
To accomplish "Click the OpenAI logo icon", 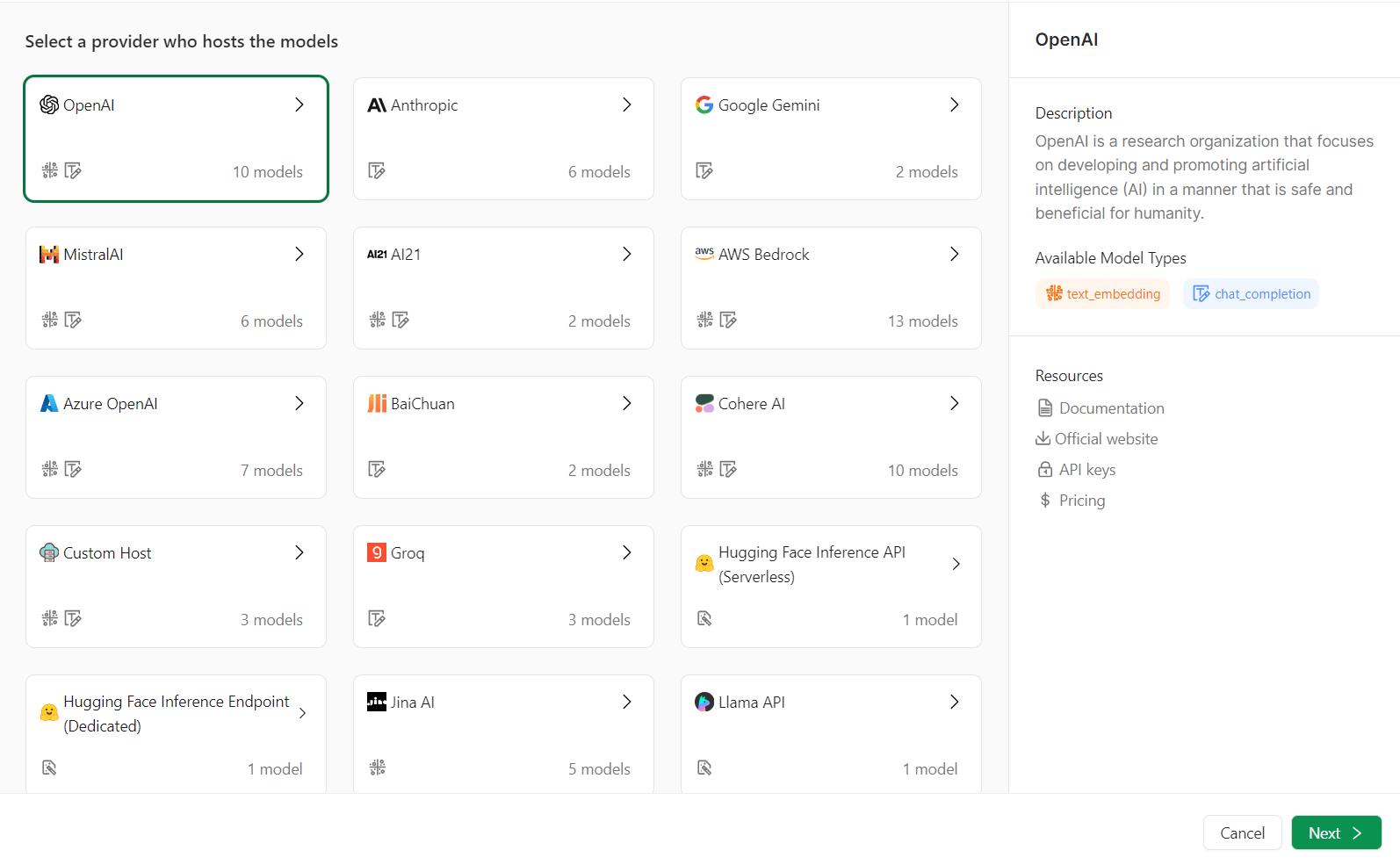I will [49, 105].
